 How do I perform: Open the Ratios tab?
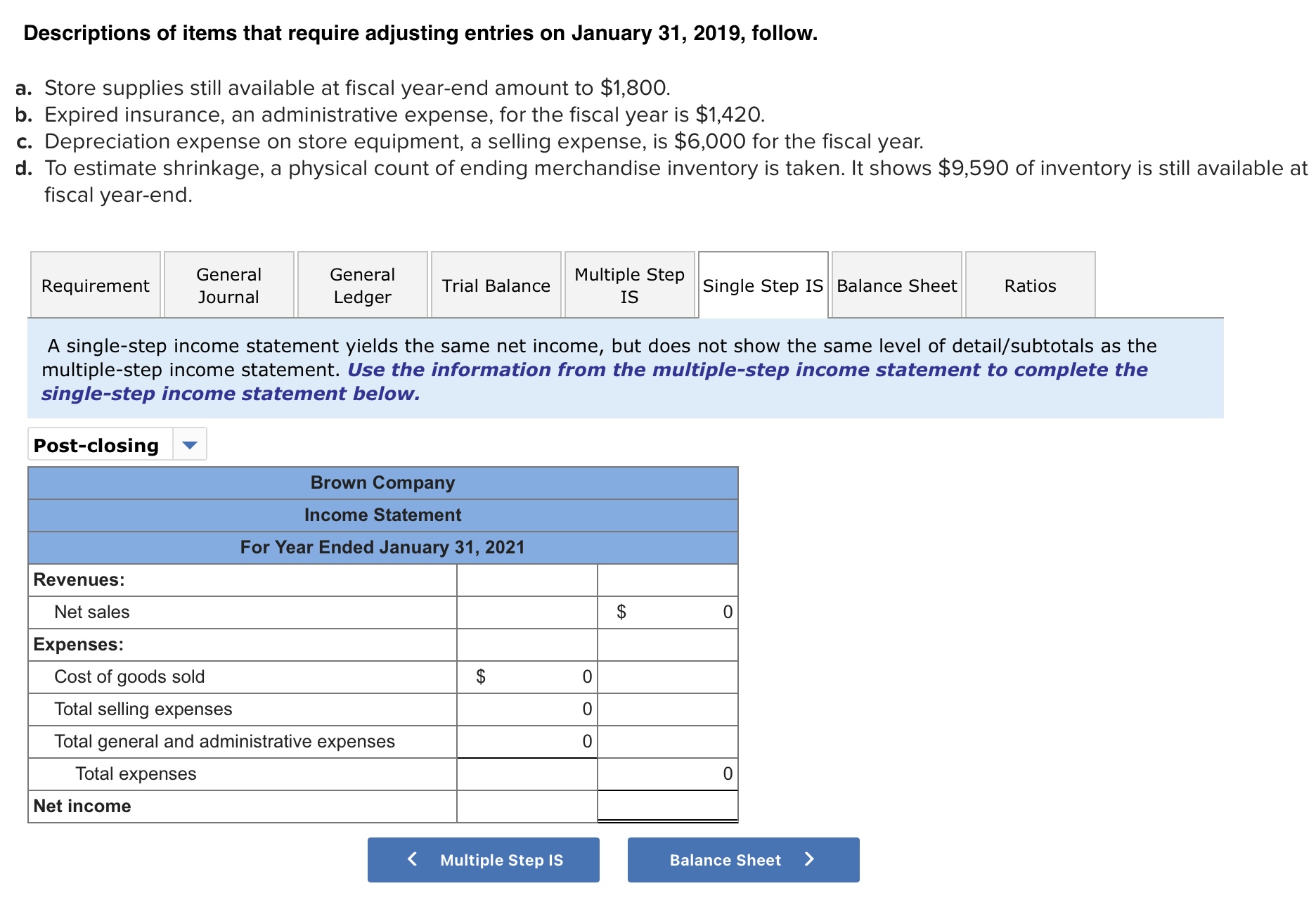(1031, 285)
